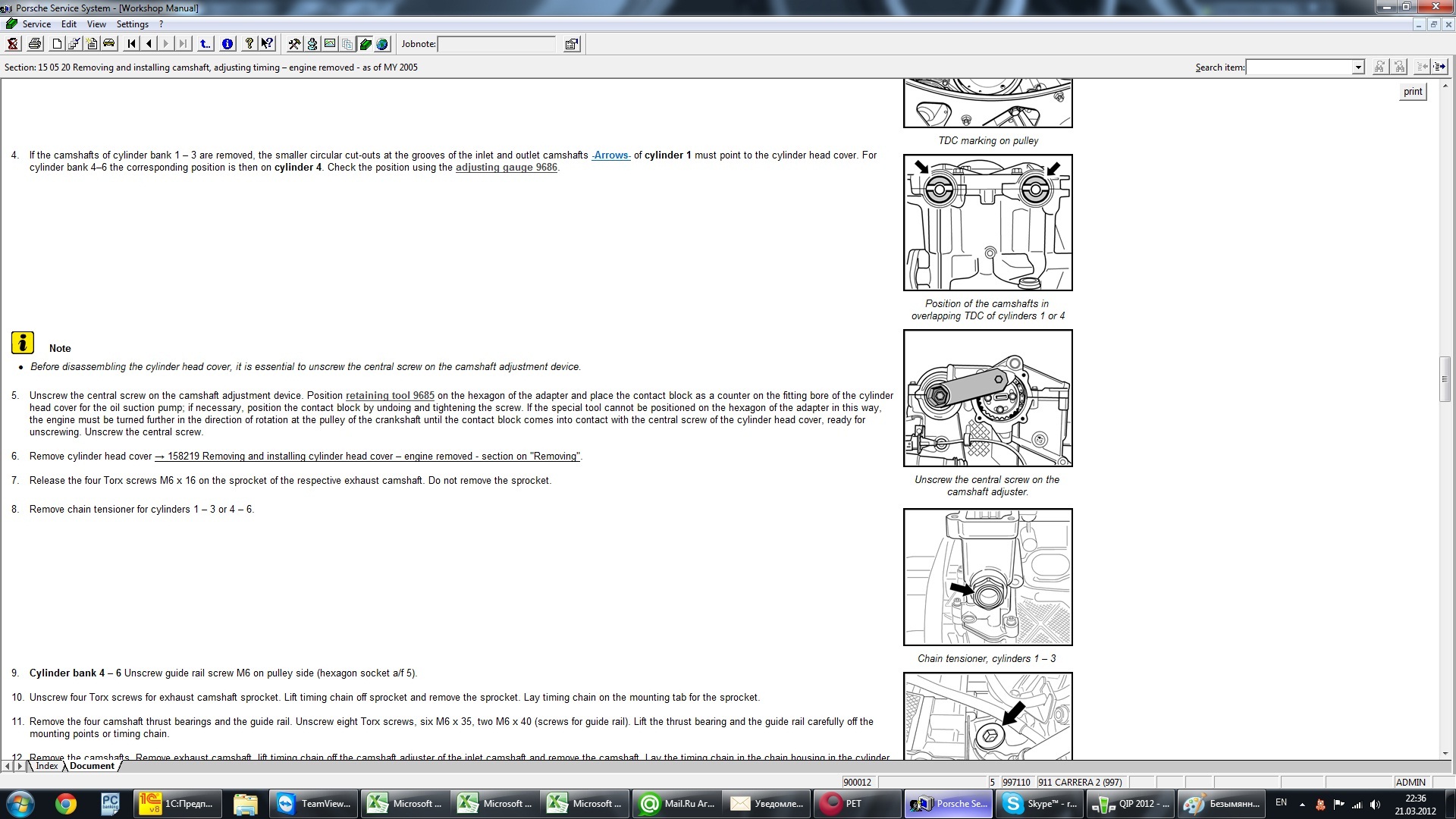
Task: Click the globe icon in the toolbar
Action: (x=382, y=44)
